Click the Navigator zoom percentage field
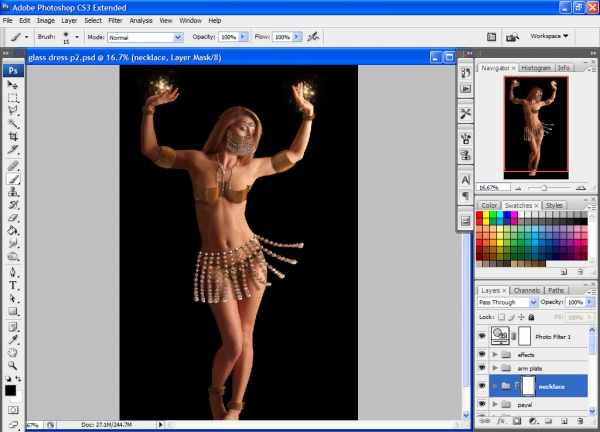Screen dimensions: 600x432 pos(493,187)
